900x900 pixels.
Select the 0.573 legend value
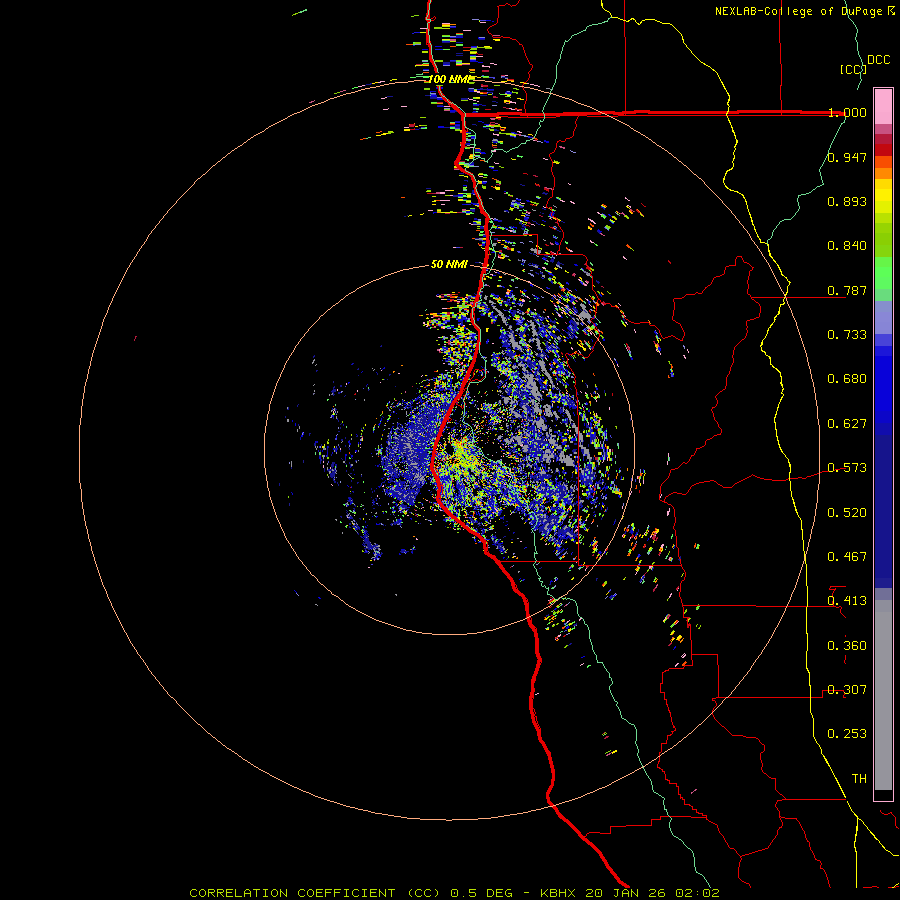point(847,468)
